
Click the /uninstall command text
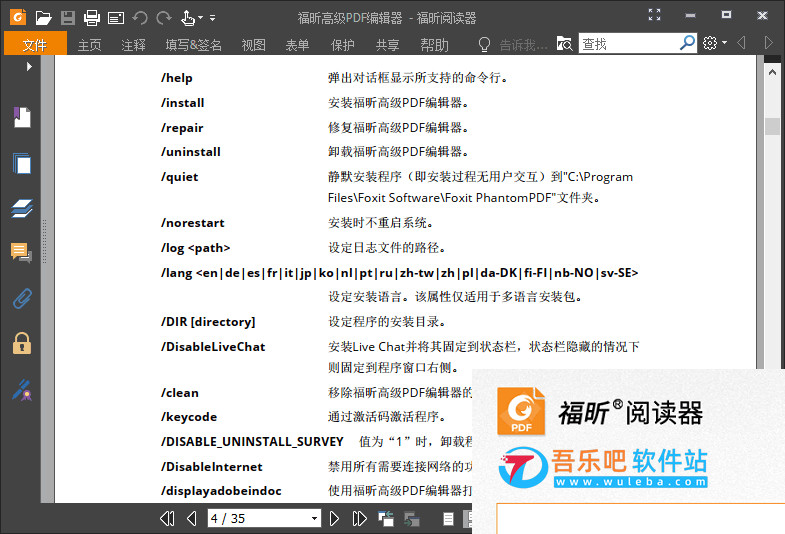[x=191, y=152]
